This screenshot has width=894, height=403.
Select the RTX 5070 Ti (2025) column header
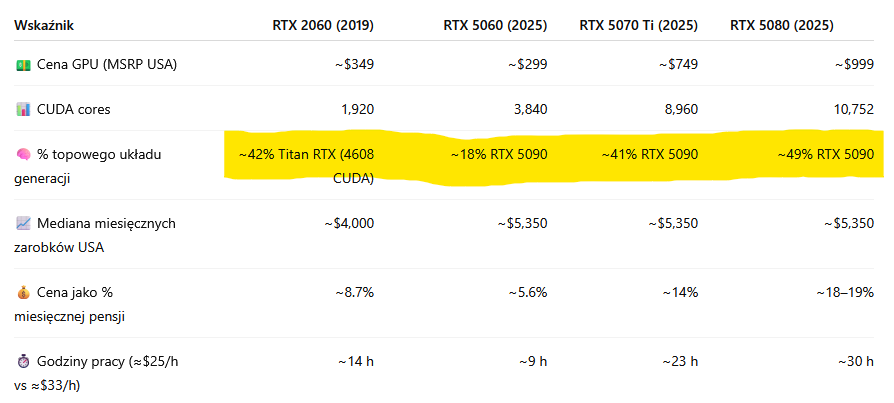click(x=639, y=26)
